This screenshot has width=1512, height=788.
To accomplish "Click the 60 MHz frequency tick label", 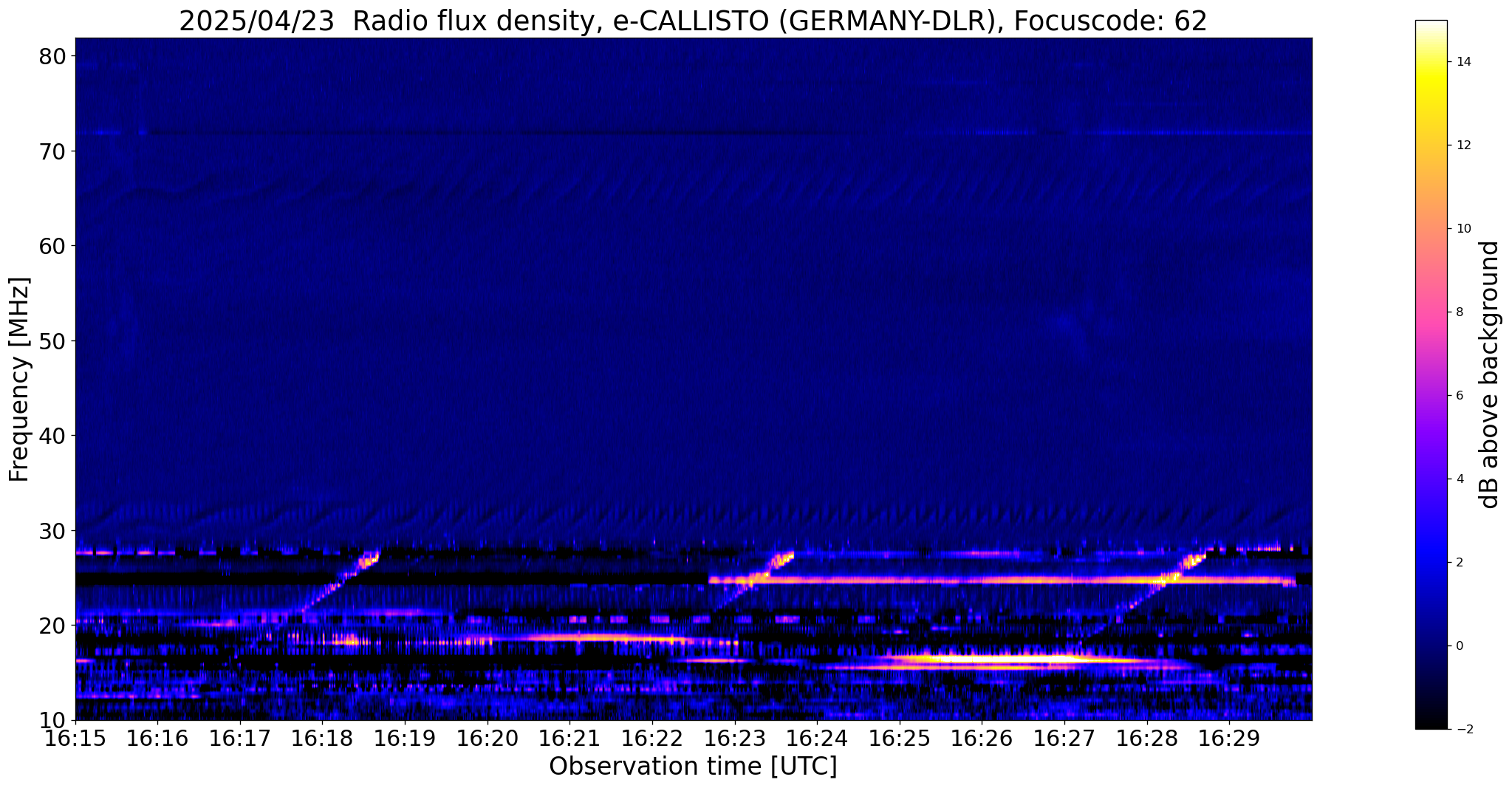I will pyautogui.click(x=52, y=246).
